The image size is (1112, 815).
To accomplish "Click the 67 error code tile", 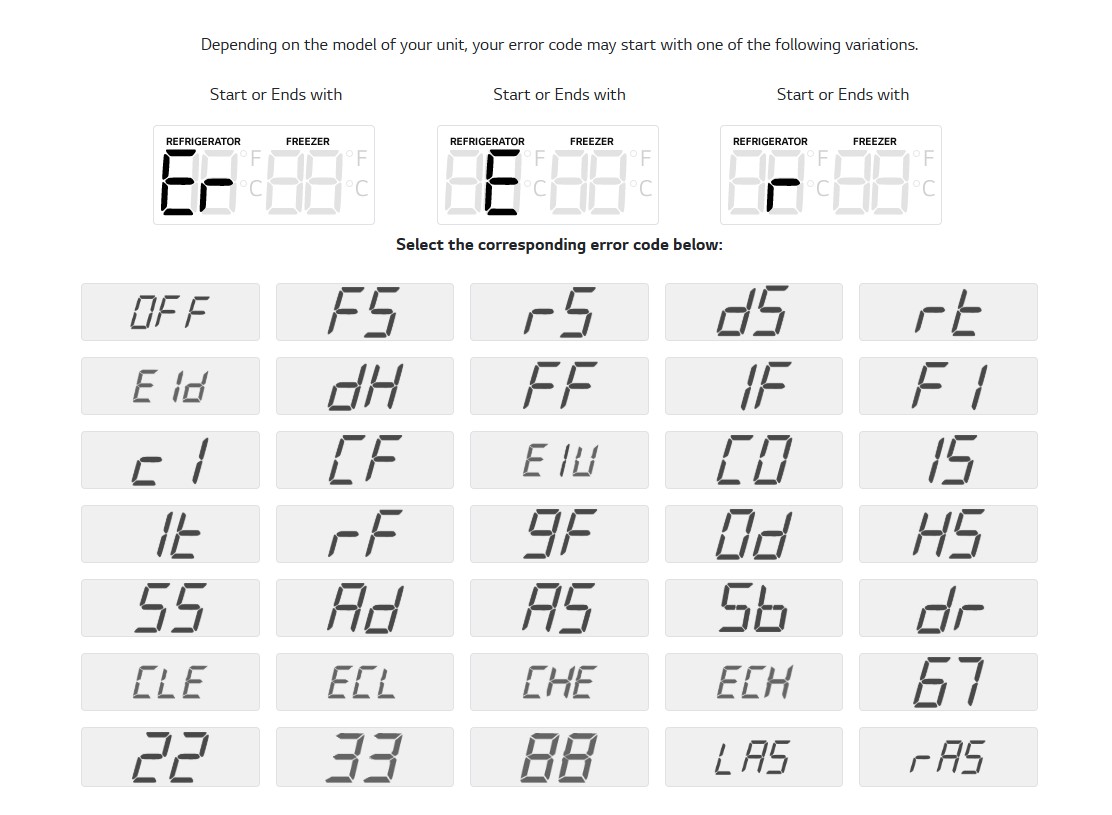I will coord(947,682).
